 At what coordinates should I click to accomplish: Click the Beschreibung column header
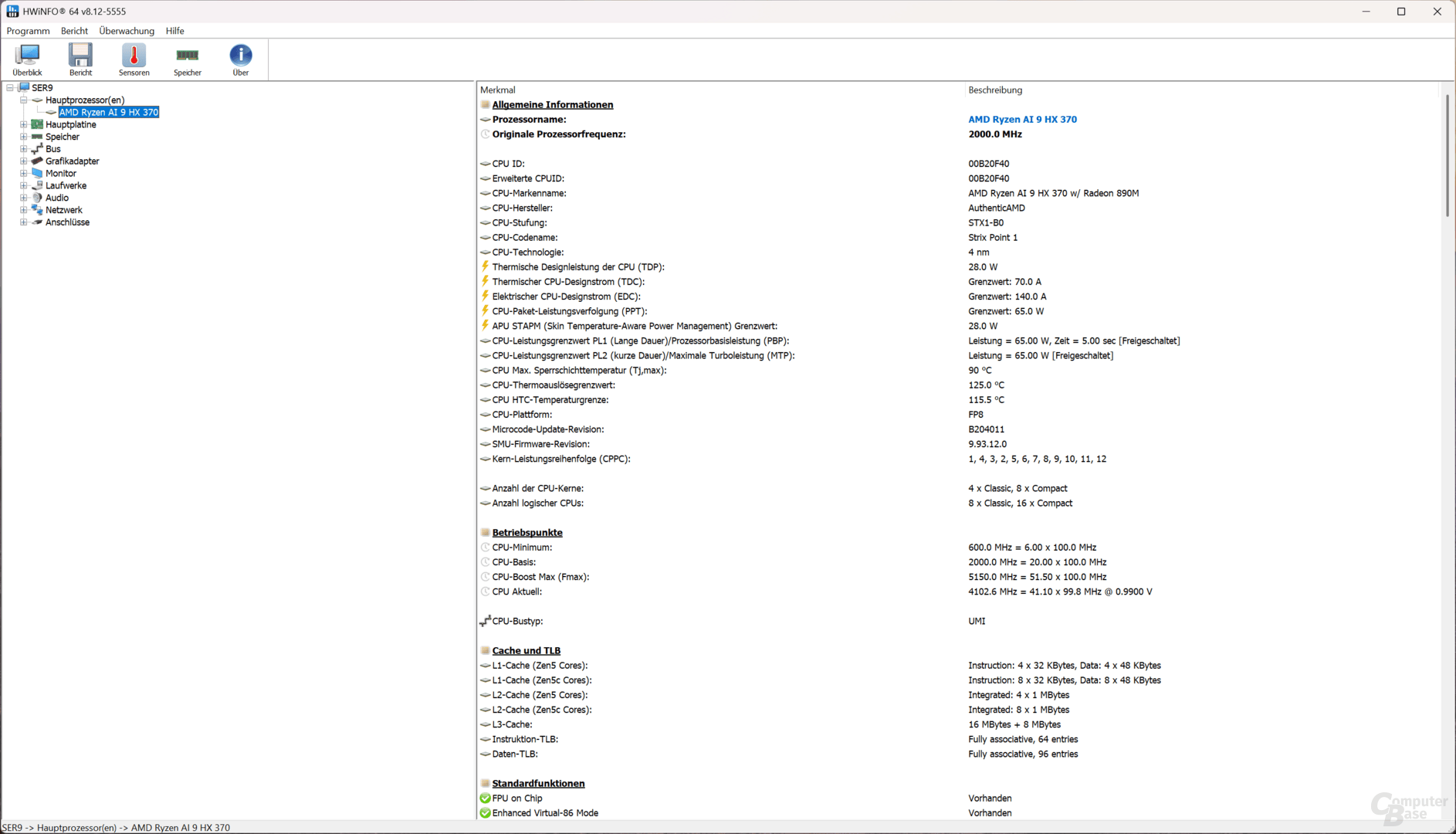[995, 90]
